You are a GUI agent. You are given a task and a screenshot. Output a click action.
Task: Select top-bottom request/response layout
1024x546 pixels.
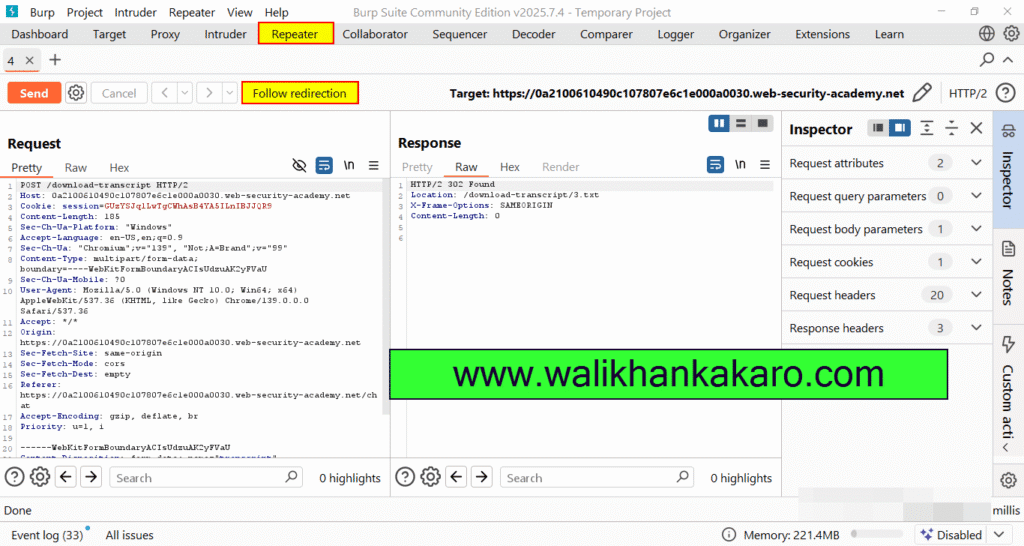pyautogui.click(x=741, y=123)
